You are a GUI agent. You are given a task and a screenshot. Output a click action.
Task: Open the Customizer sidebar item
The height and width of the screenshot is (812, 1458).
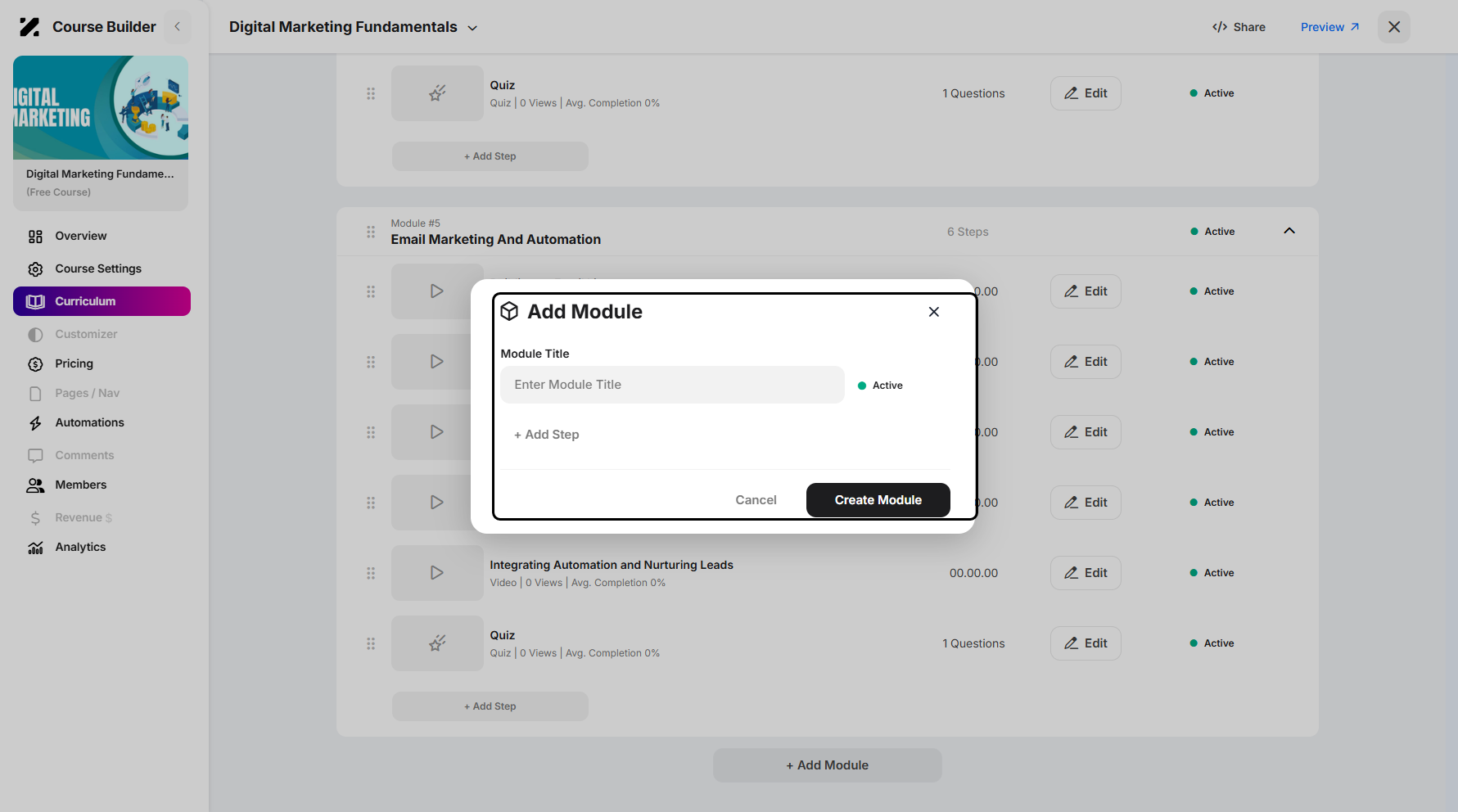pos(73,334)
